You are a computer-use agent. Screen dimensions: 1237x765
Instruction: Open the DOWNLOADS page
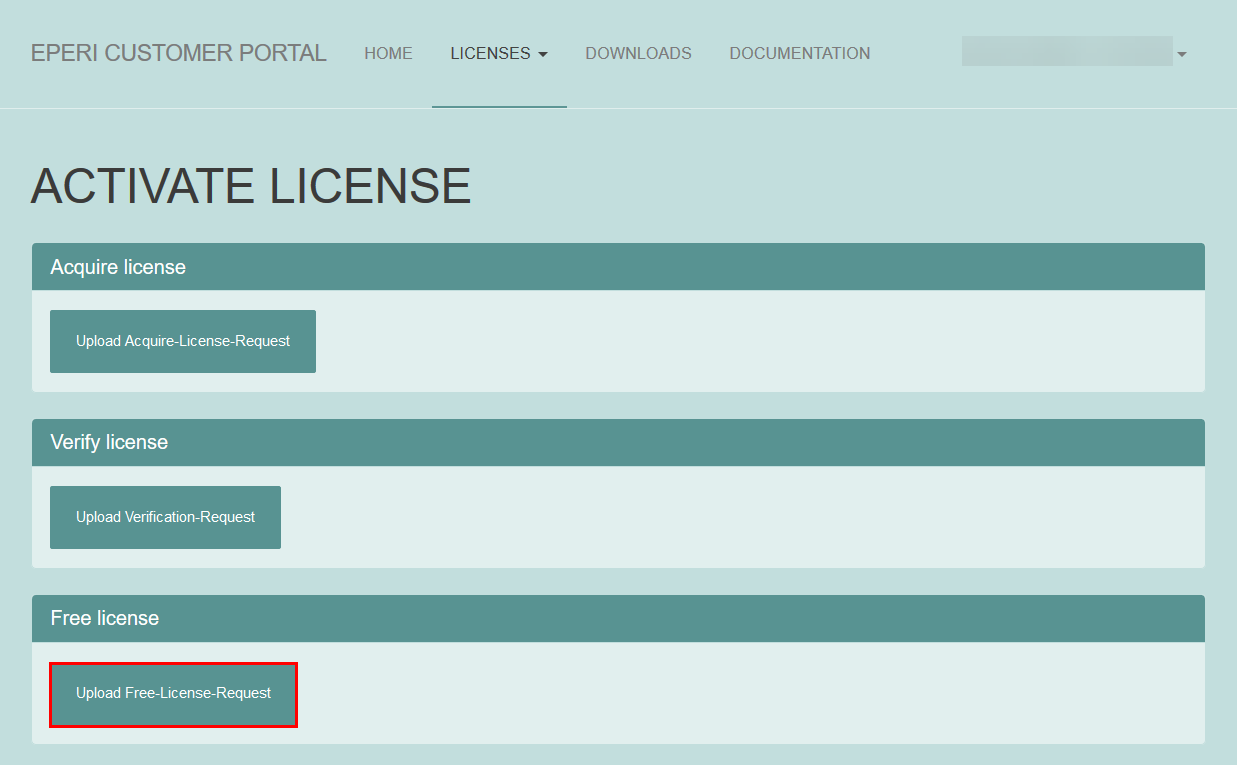click(638, 53)
